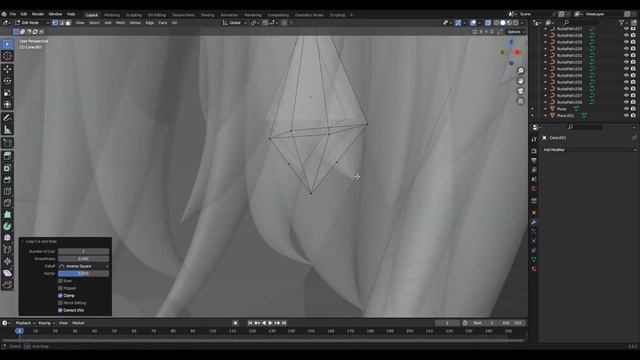Open the Playback popover in timeline
640x360 pixels.
25,323
